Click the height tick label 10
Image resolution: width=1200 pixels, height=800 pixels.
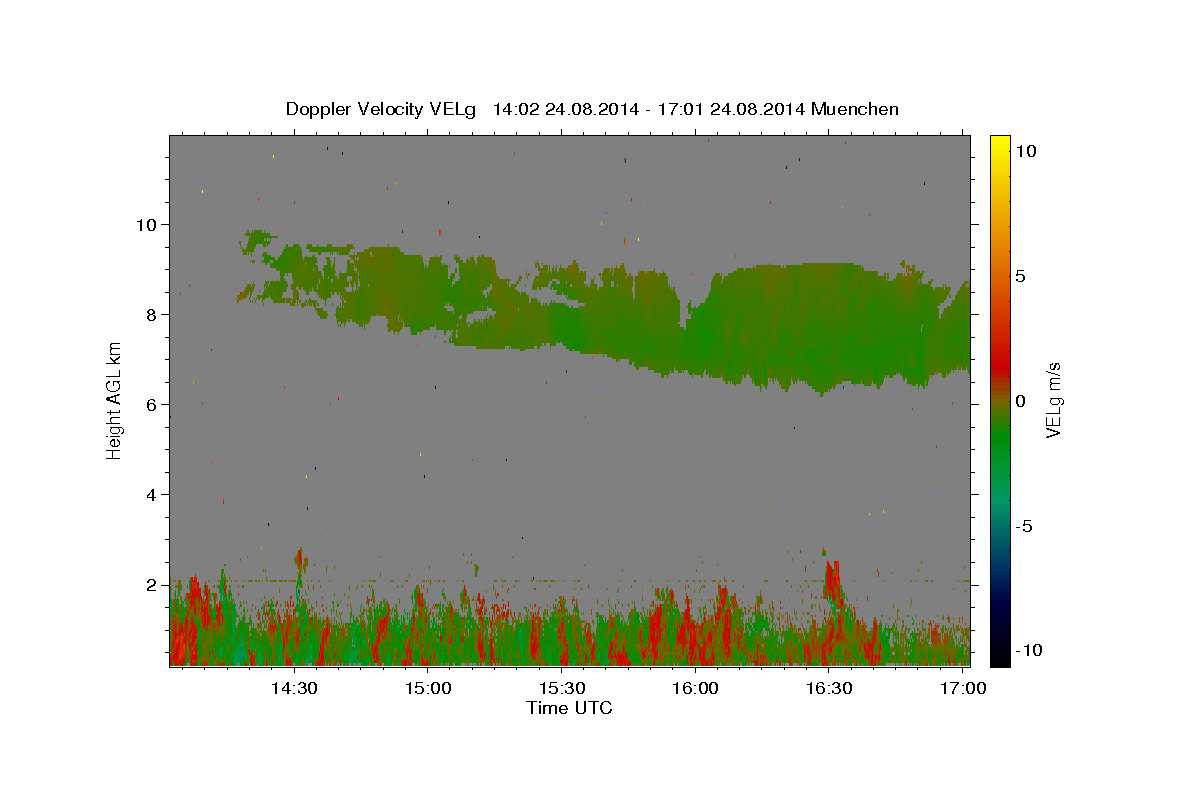pos(148,224)
